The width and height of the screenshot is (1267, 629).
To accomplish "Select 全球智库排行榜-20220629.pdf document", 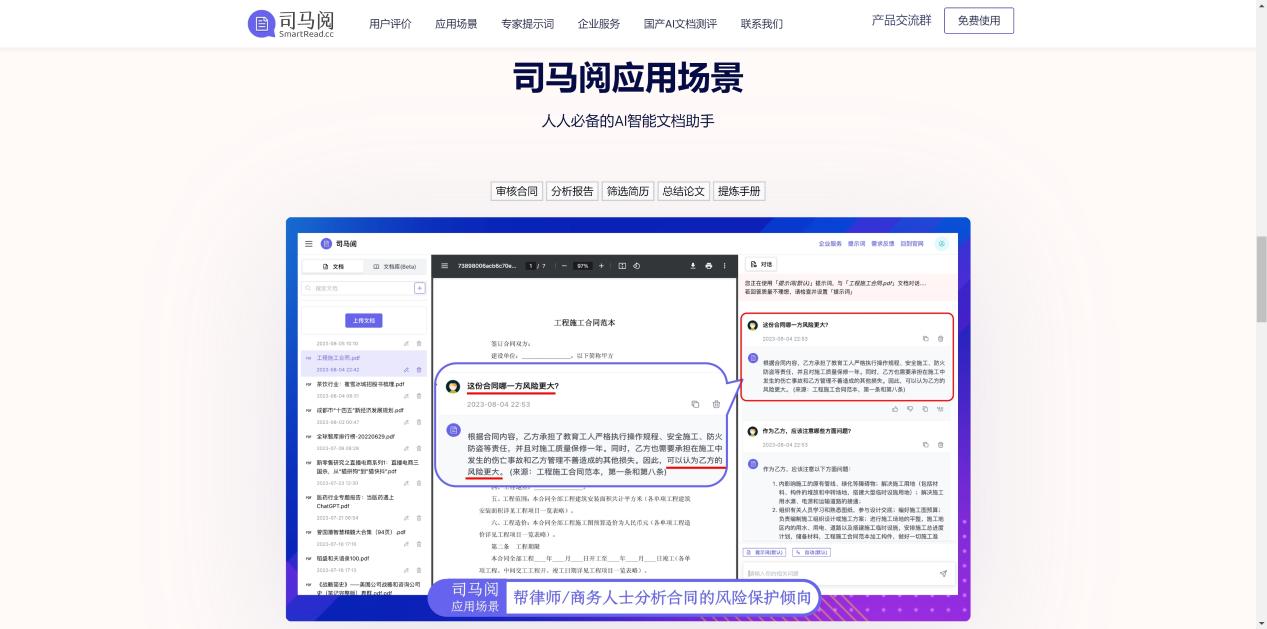I will (x=356, y=436).
